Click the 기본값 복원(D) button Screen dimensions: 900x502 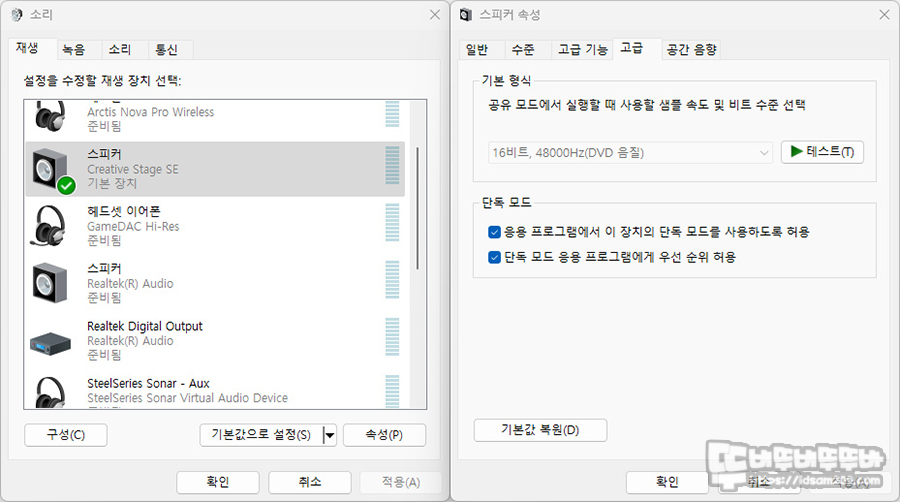(540, 430)
